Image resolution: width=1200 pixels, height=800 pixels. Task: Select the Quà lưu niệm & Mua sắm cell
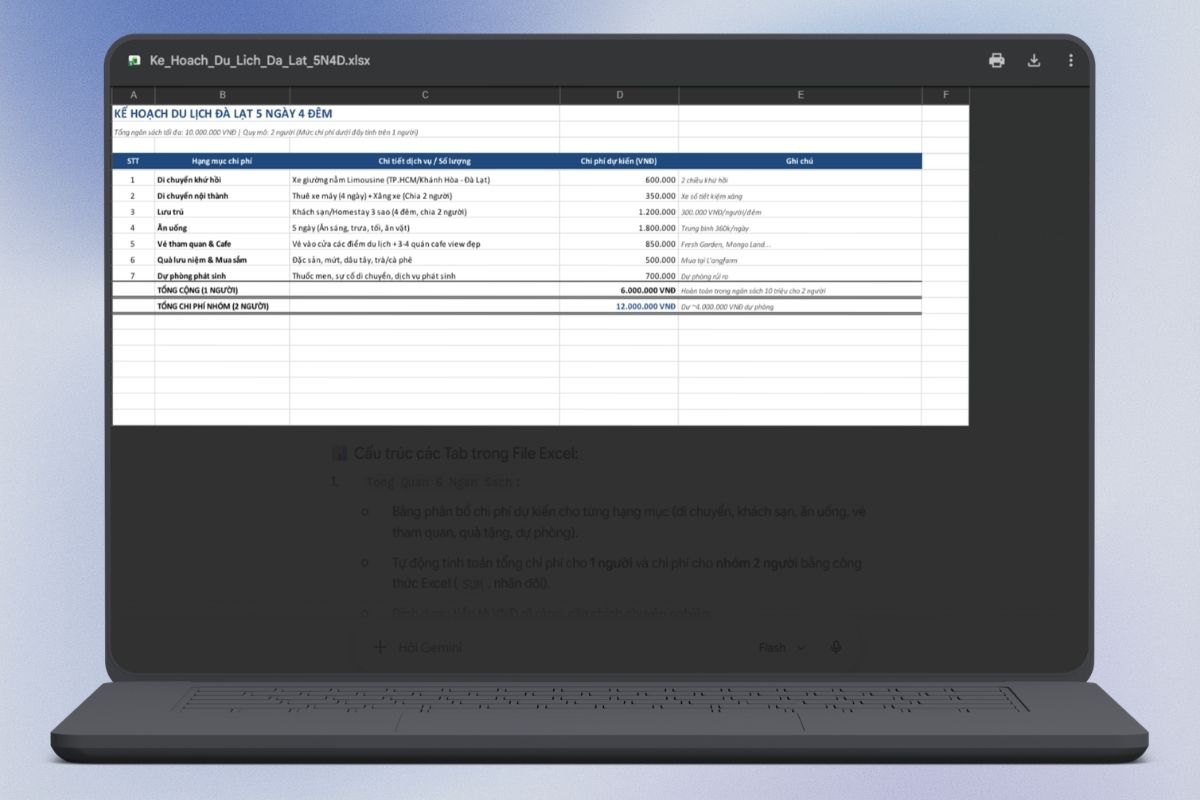222,260
